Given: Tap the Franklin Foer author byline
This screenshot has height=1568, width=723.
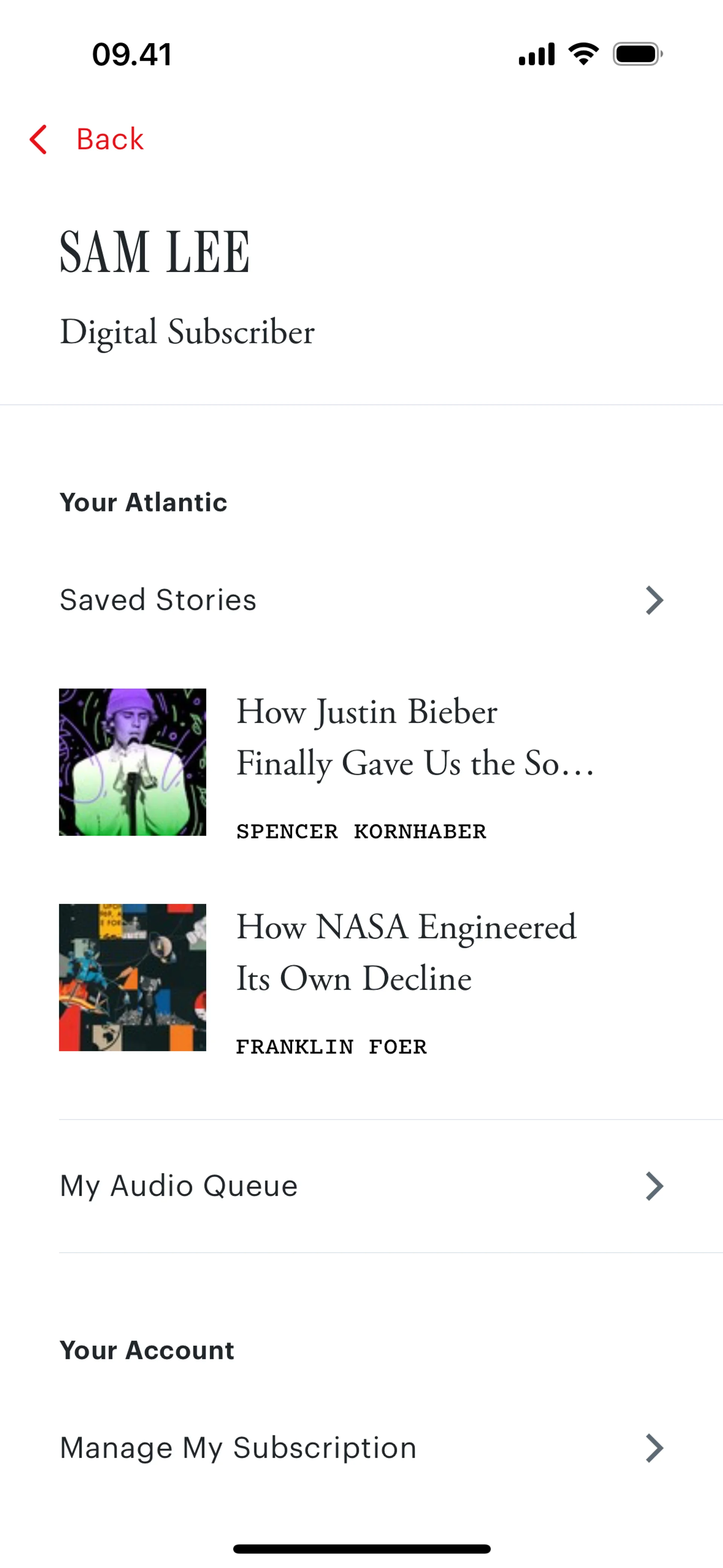Looking at the screenshot, I should 331,1047.
